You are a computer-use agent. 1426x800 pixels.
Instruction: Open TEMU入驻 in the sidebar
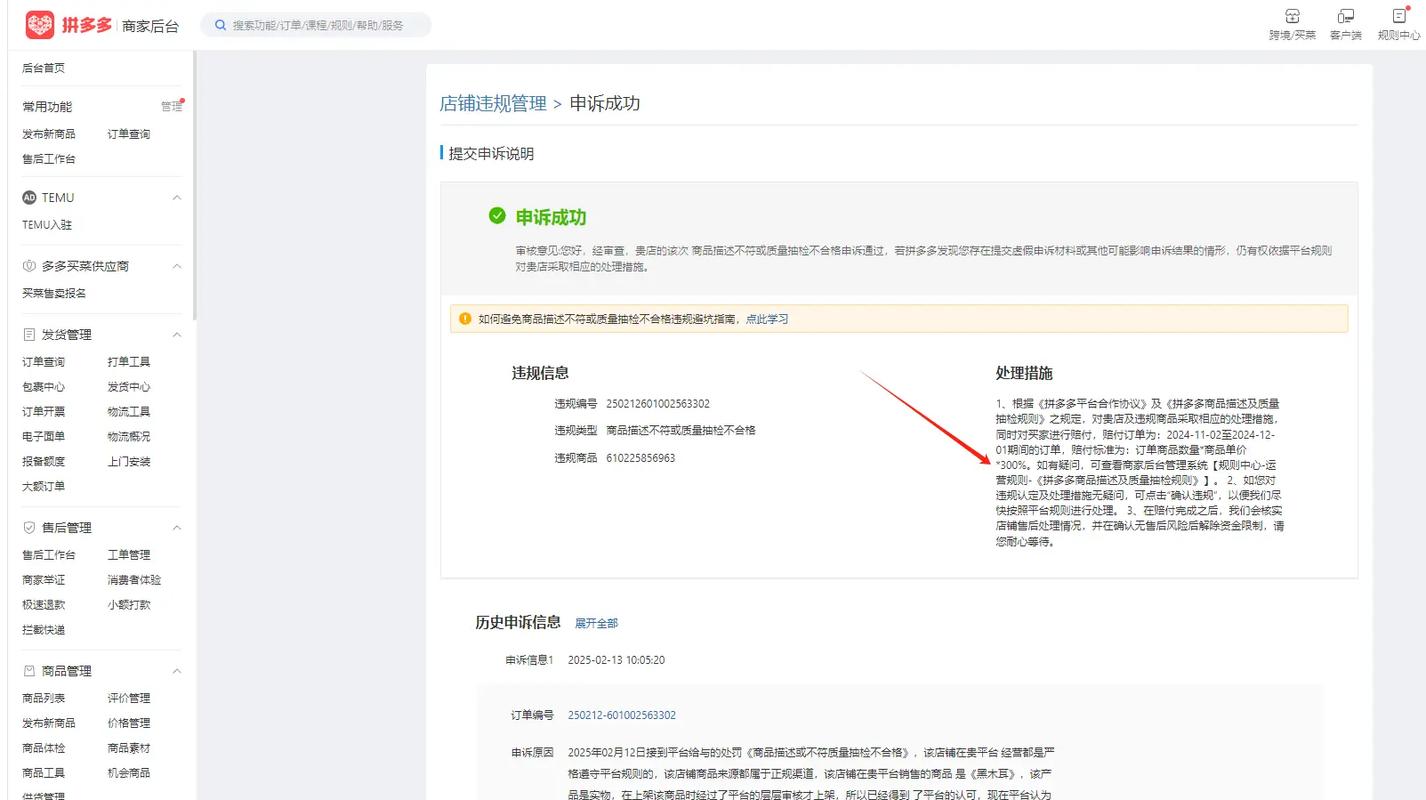coord(47,225)
